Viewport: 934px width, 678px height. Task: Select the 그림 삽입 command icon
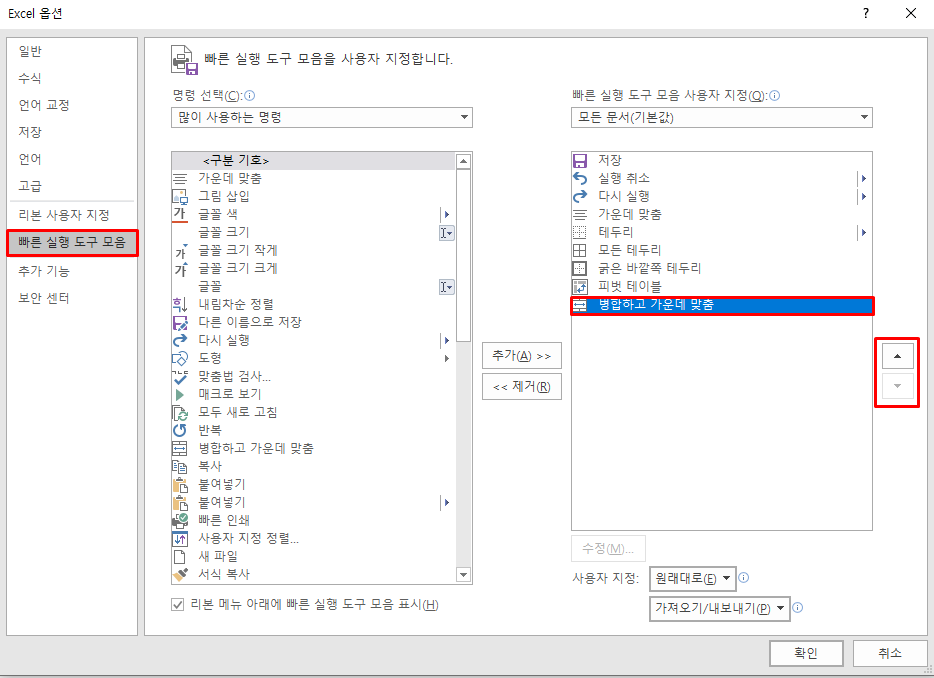click(179, 197)
